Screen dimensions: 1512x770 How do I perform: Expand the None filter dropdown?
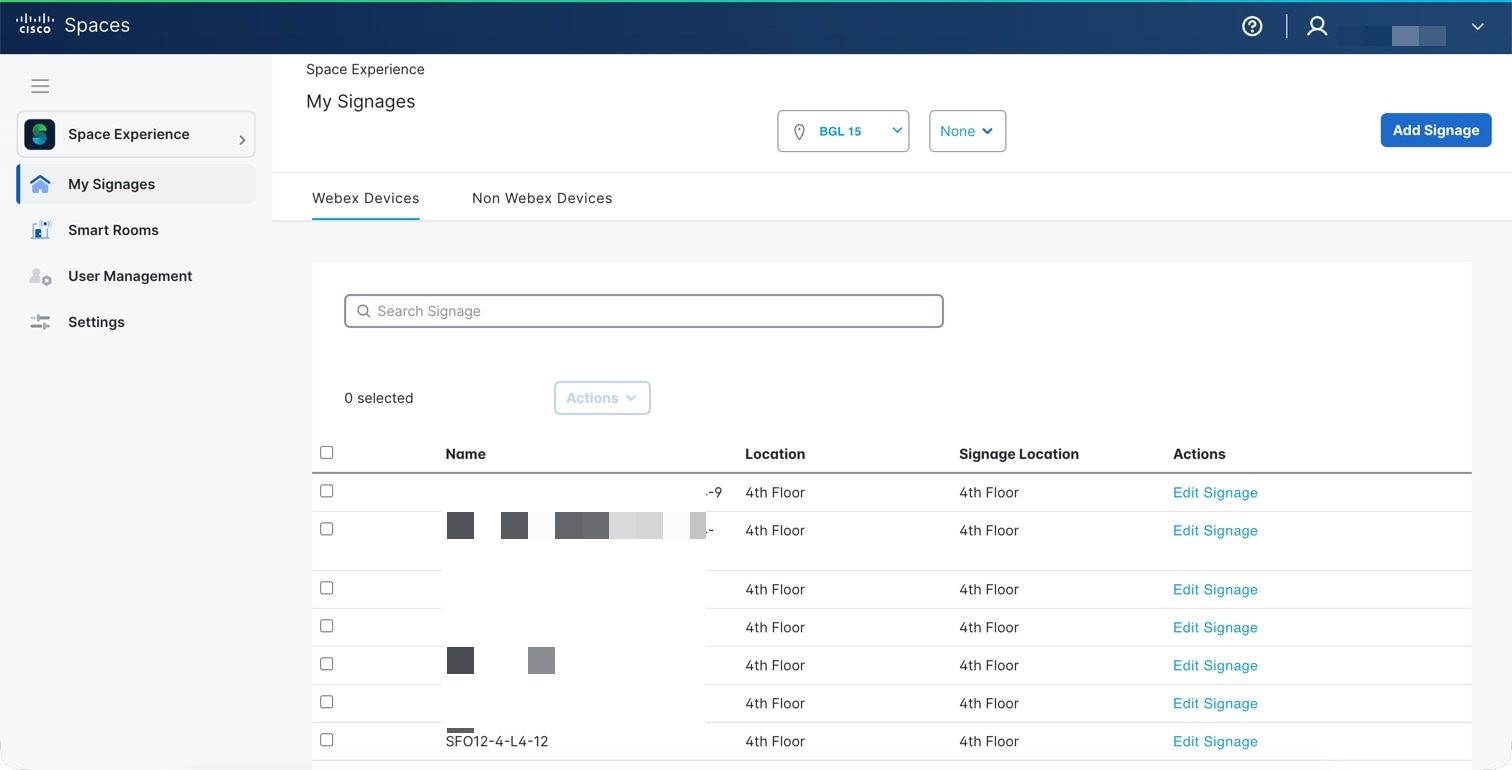pyautogui.click(x=967, y=131)
